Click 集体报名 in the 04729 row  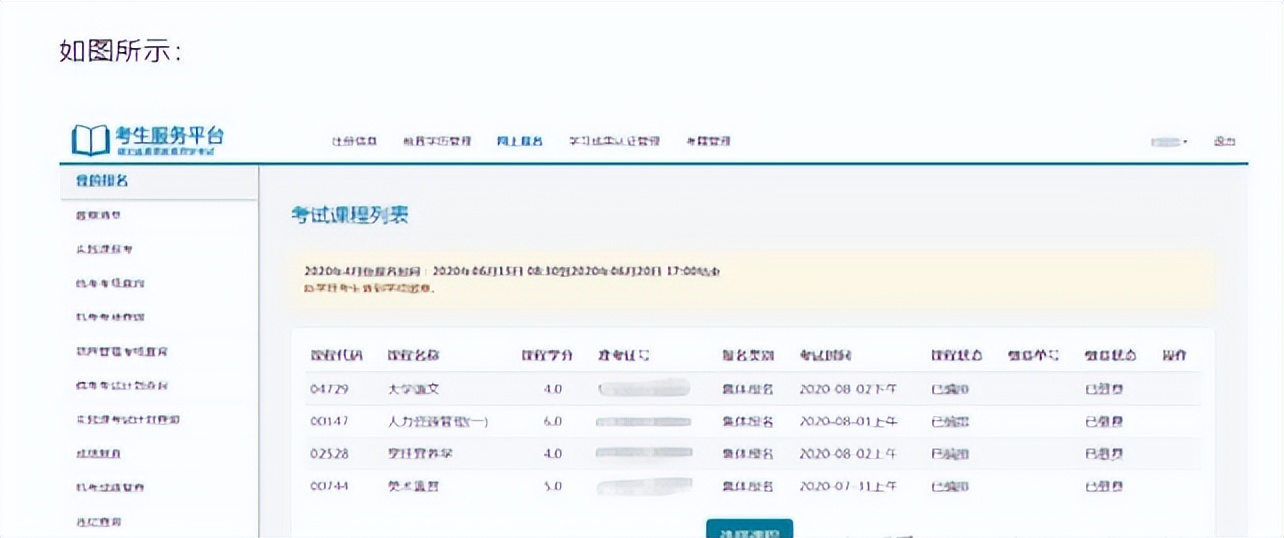[747, 388]
